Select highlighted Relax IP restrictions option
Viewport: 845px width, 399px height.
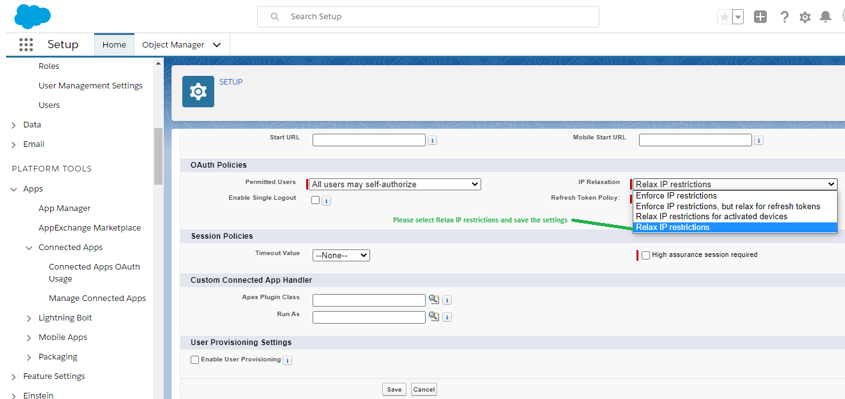(x=735, y=227)
